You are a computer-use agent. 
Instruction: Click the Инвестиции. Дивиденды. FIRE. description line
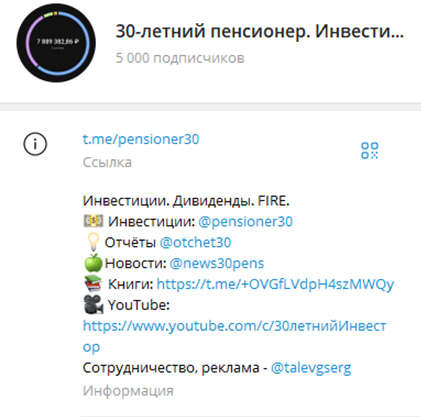click(186, 201)
